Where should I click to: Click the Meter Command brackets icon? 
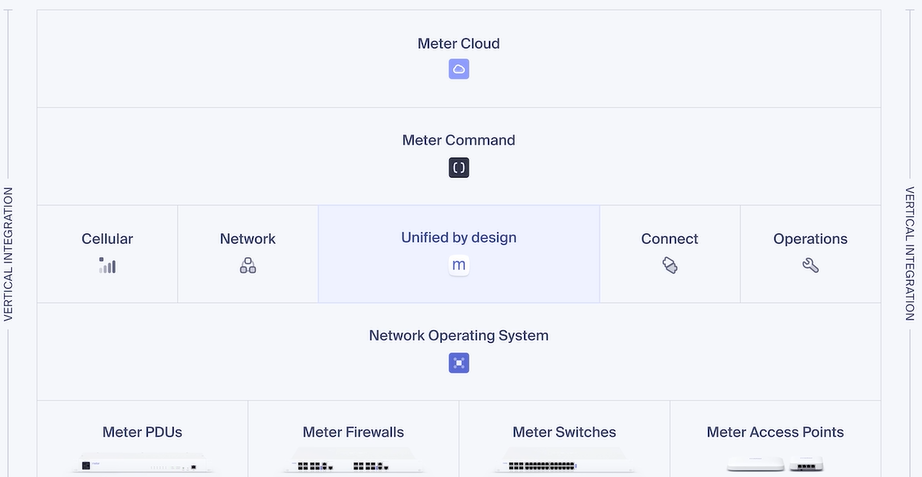pos(459,168)
